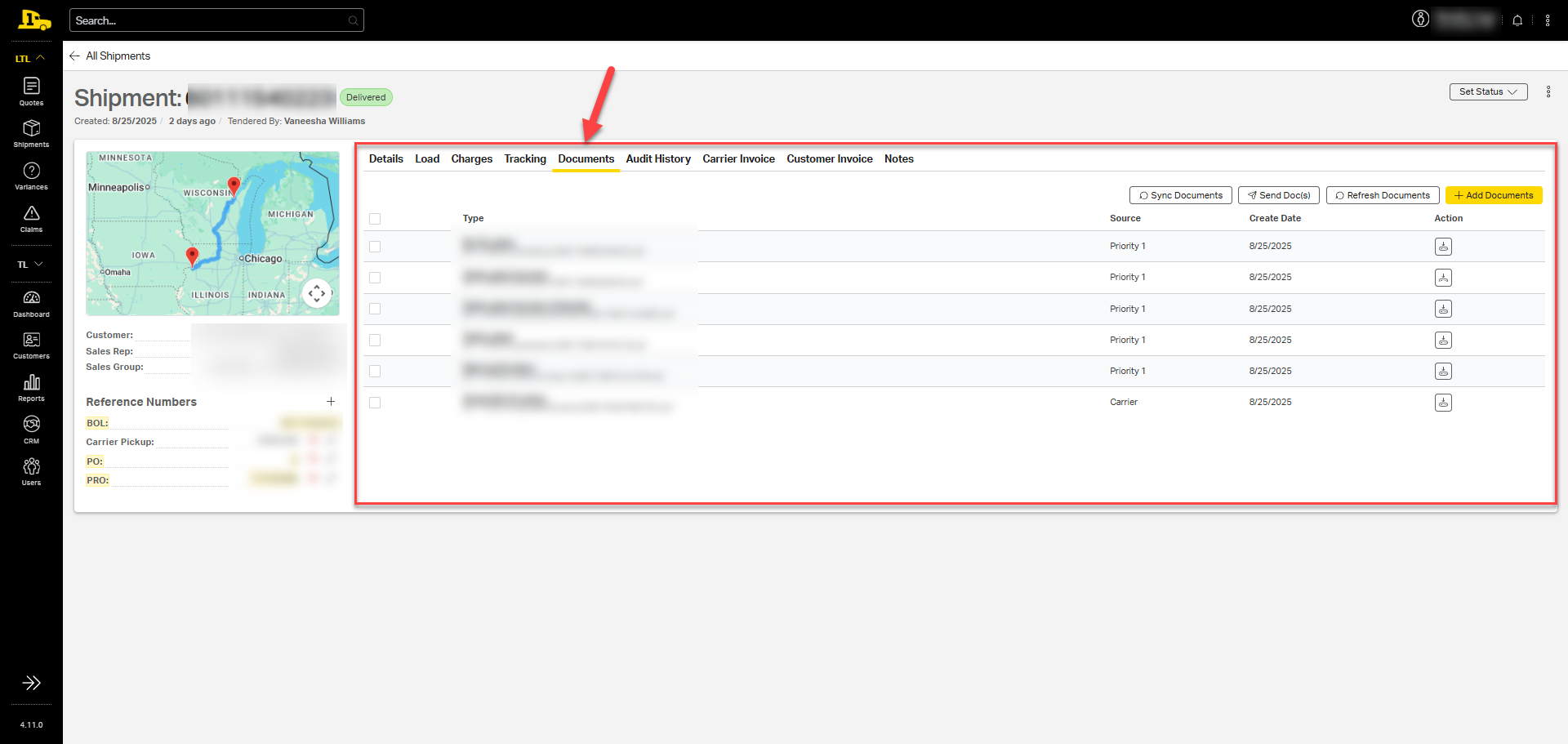Image resolution: width=1568 pixels, height=744 pixels.
Task: Go back to All Shipments
Action: tap(109, 56)
